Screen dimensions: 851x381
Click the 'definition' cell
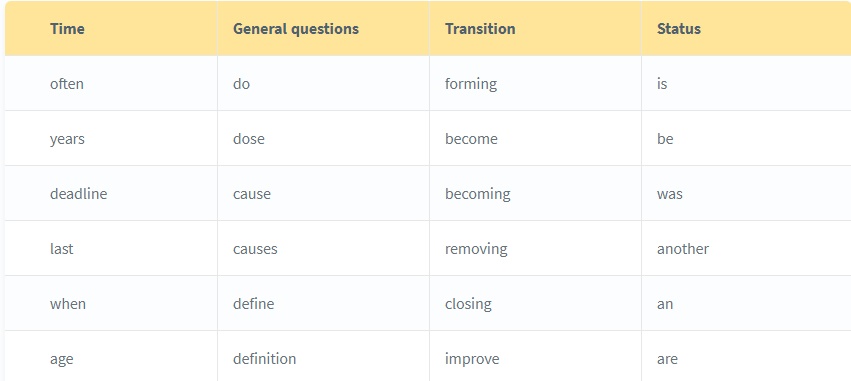323,356
